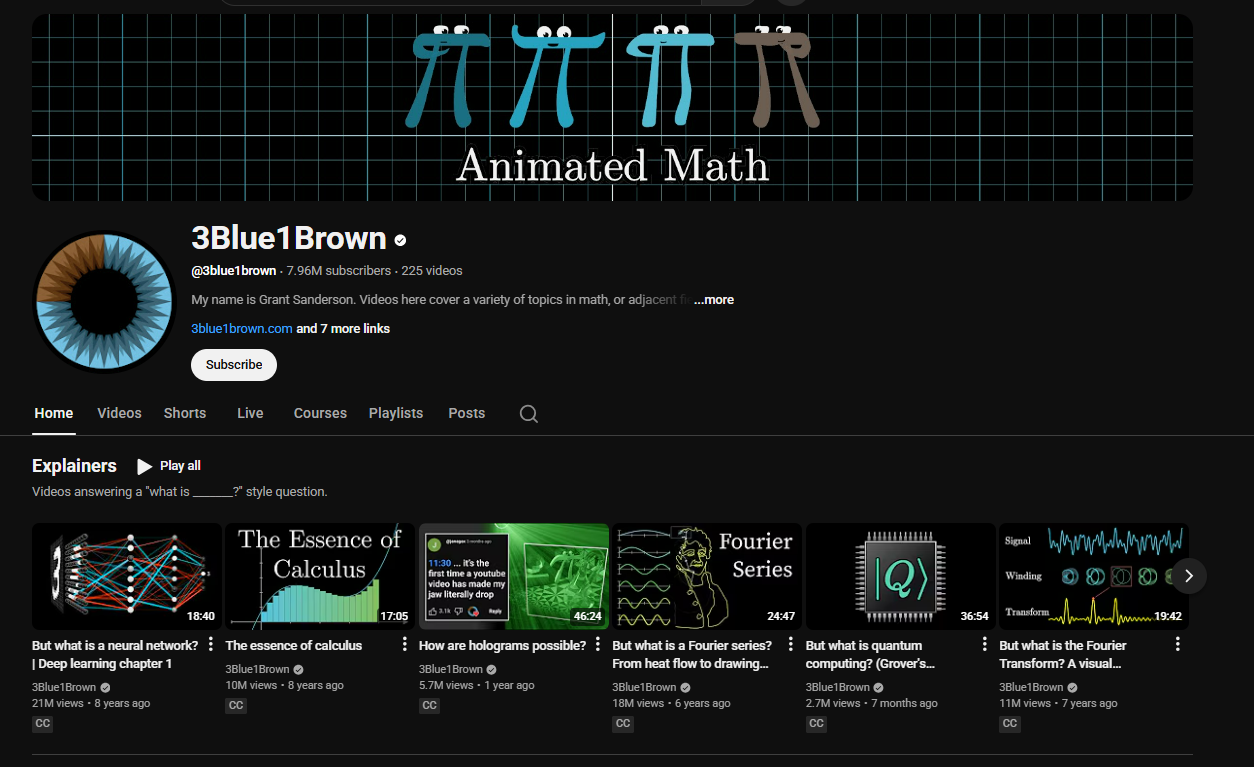Click CC badge under quantum computing video
1254x767 pixels.
pos(816,723)
